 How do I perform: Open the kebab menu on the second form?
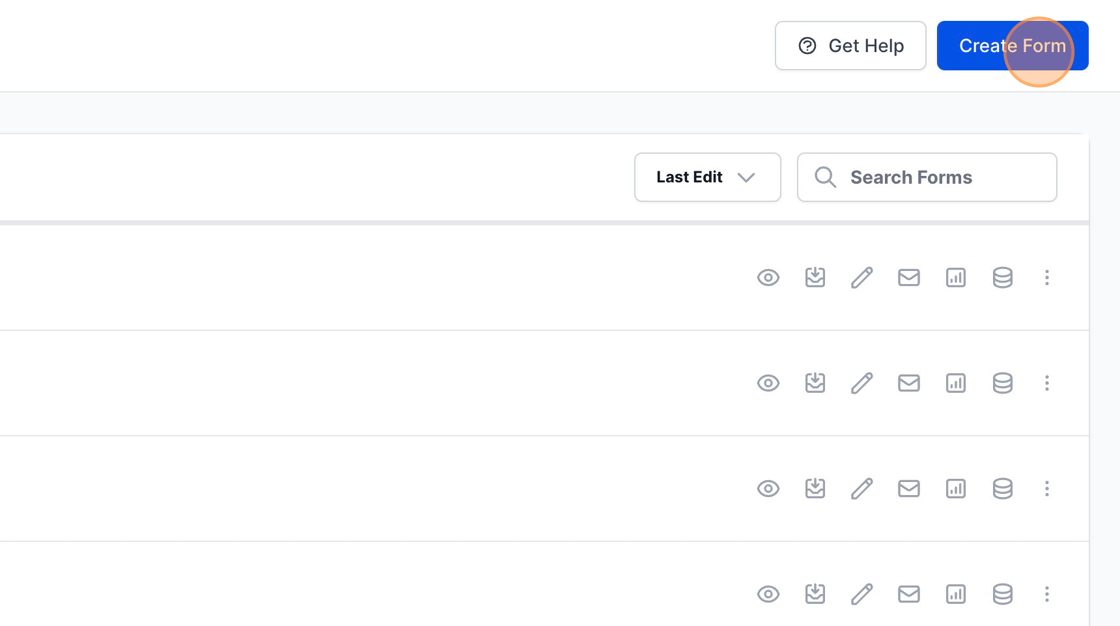coord(1047,383)
